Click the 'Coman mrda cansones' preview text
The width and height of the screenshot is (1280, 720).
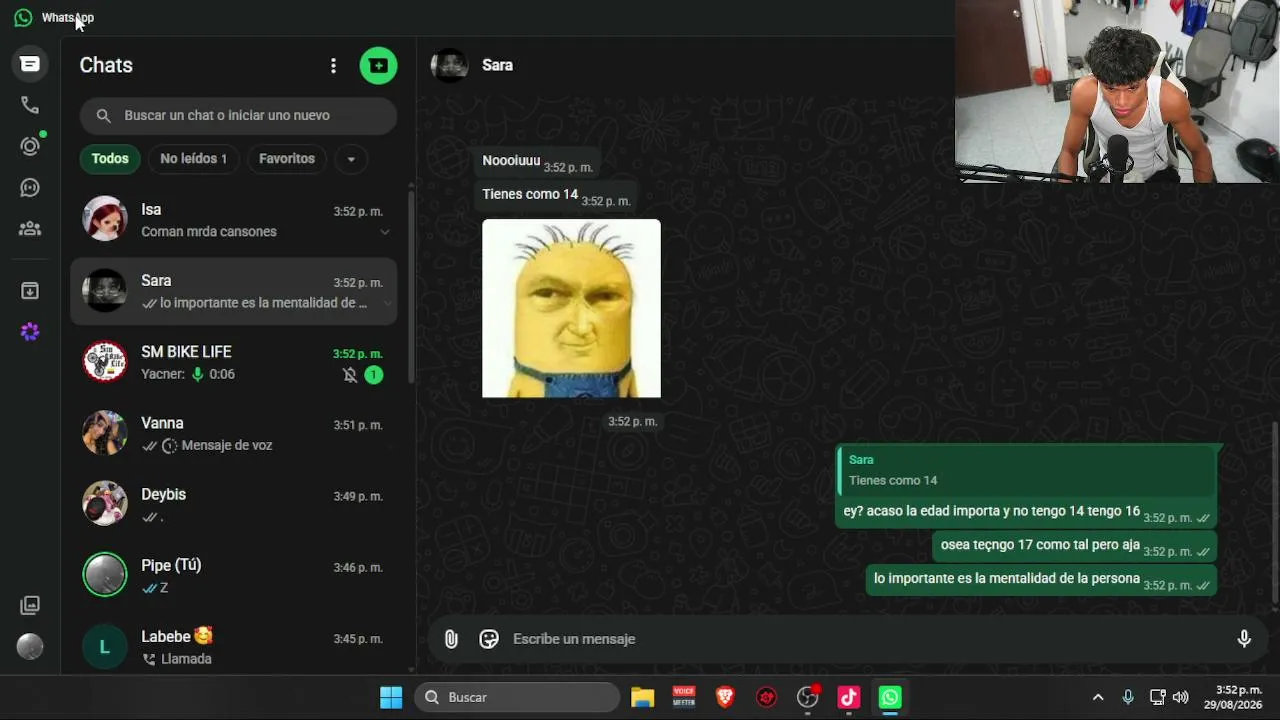tap(209, 232)
